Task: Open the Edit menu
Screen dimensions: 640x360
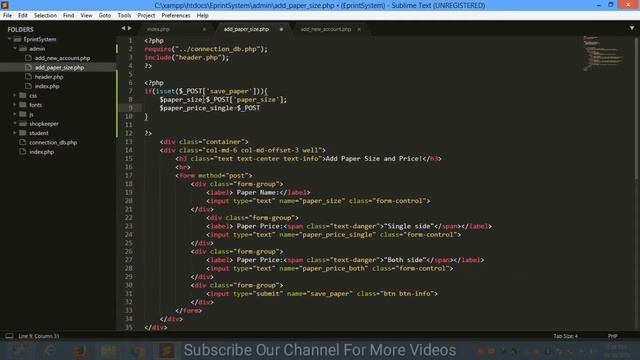Action: pyautogui.click(x=22, y=16)
